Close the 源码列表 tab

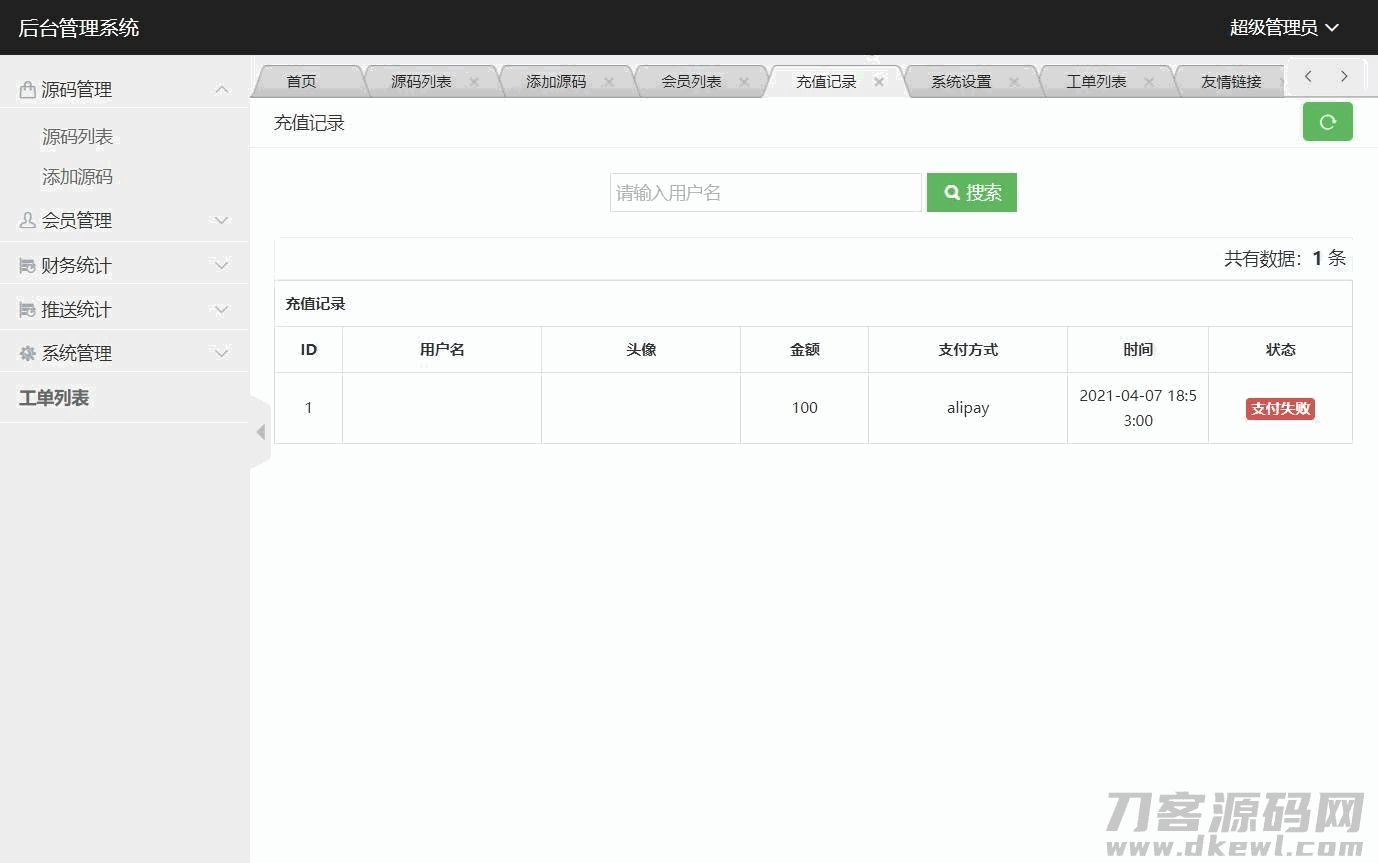474,82
